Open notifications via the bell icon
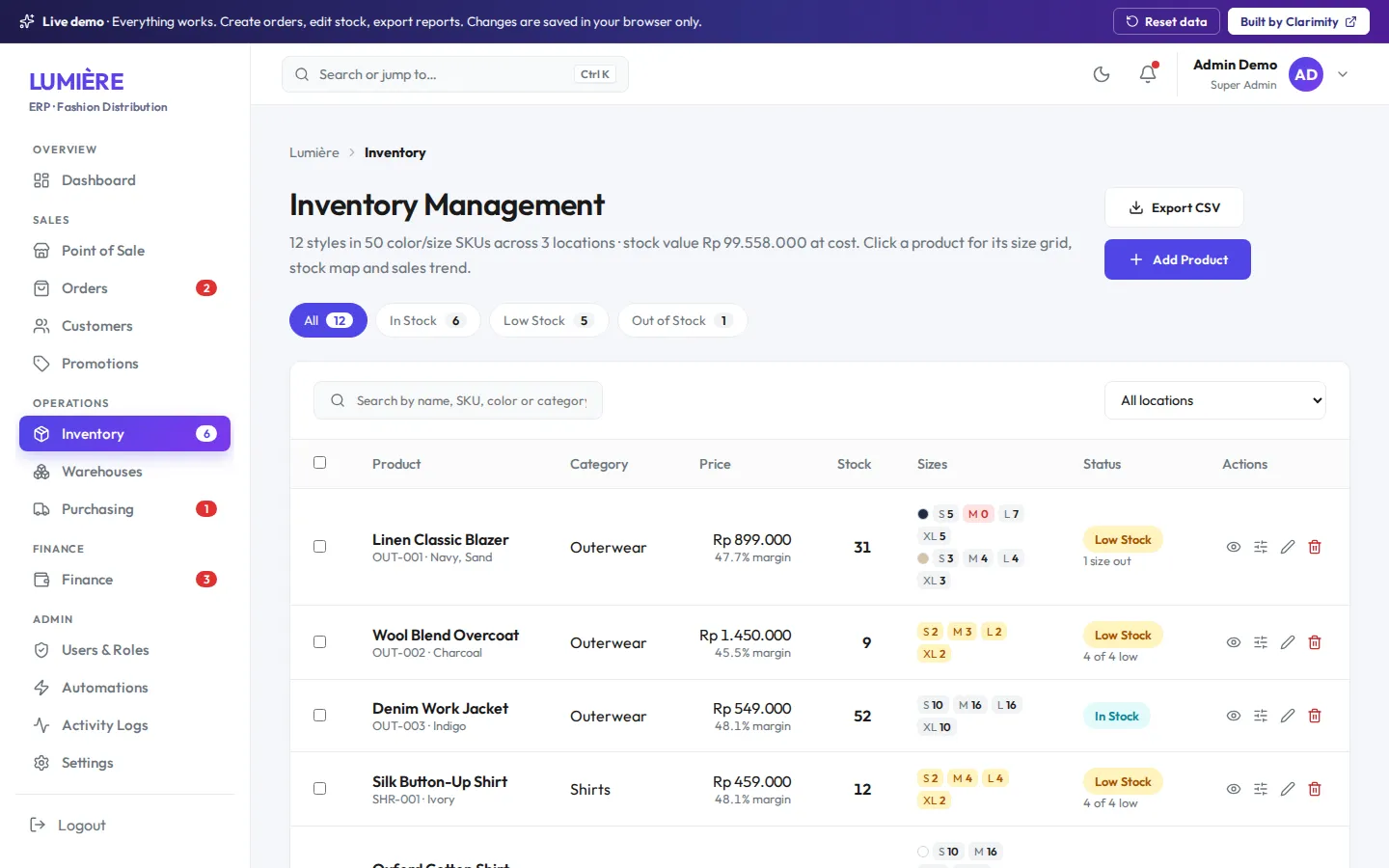Image resolution: width=1389 pixels, height=868 pixels. tap(1148, 74)
